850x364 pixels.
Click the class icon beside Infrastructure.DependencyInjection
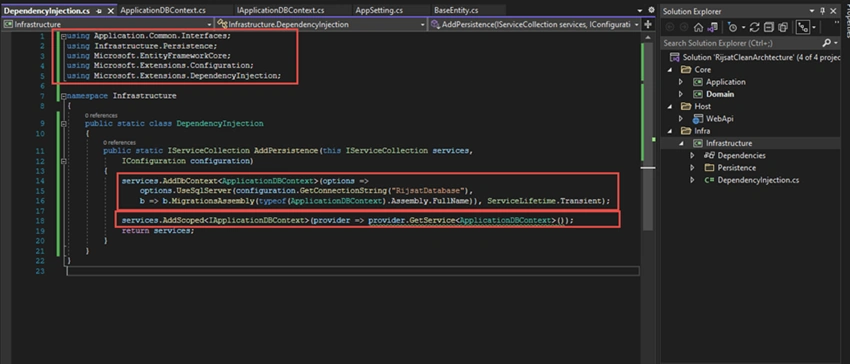(x=222, y=24)
